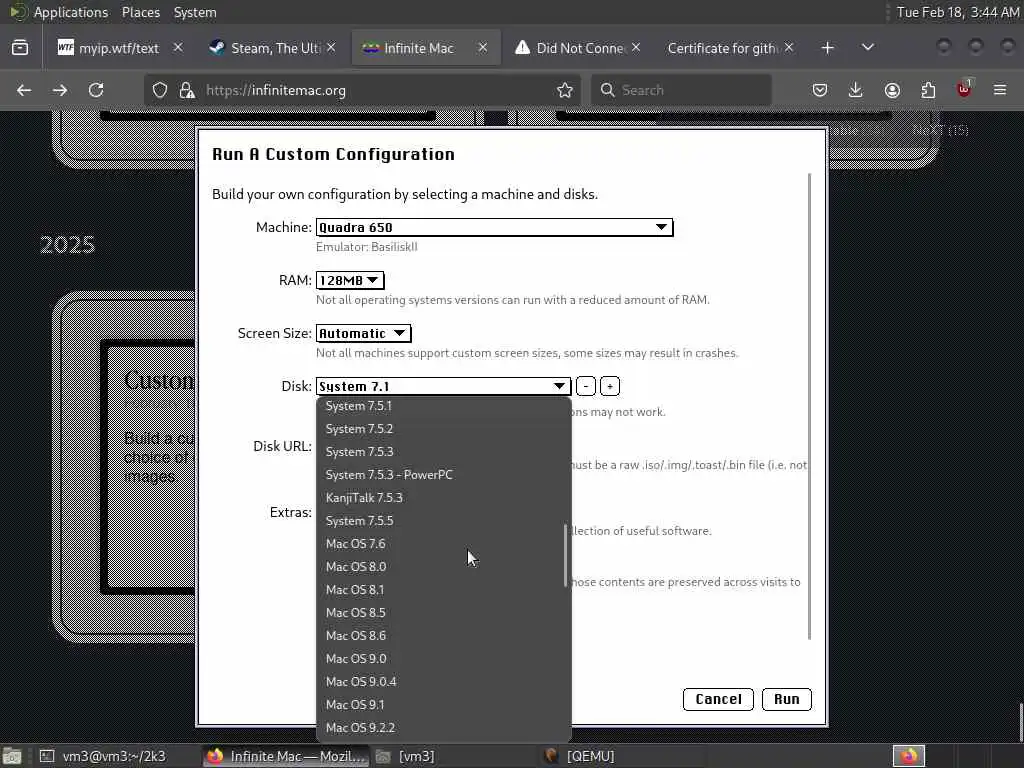
Task: Select KanjiTalk 7.5.3 disk
Action: coord(443,498)
